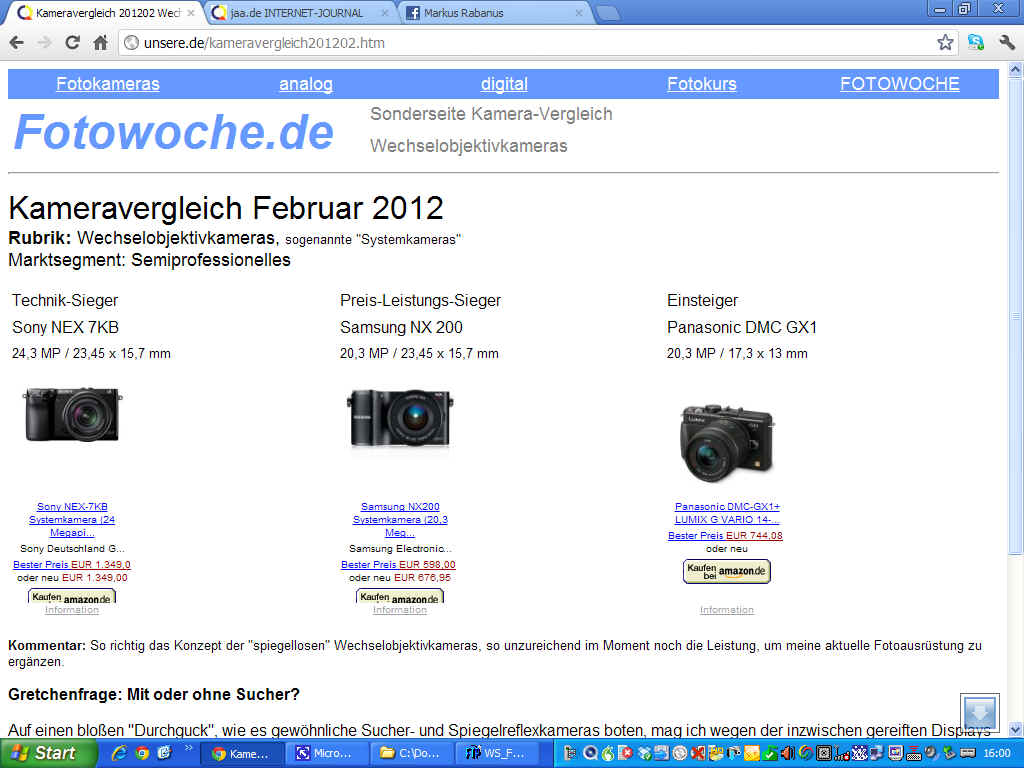The width and height of the screenshot is (1024, 768).
Task: Click the address bar URL field
Action: [520, 43]
